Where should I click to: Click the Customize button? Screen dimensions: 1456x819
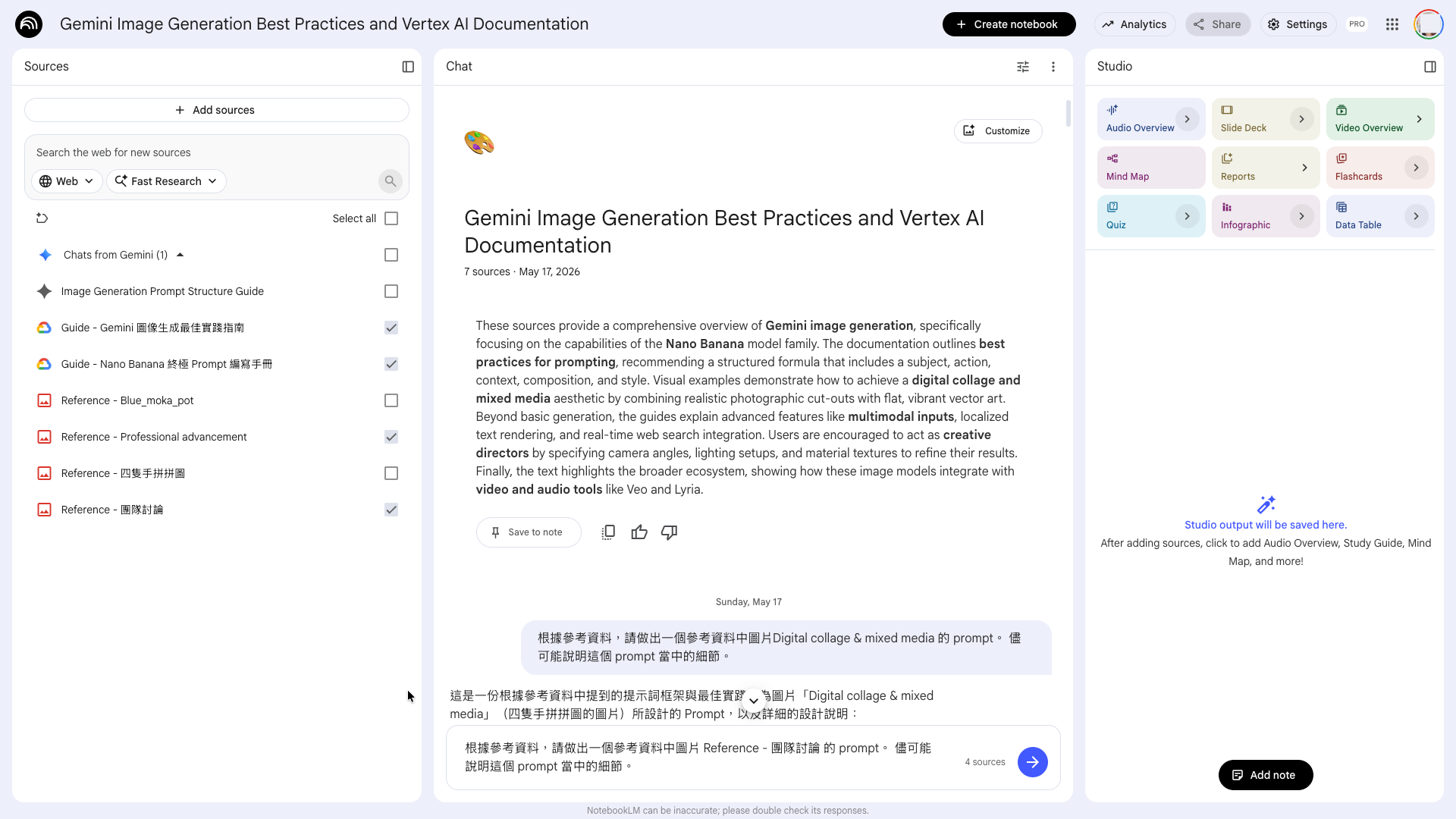click(x=998, y=131)
